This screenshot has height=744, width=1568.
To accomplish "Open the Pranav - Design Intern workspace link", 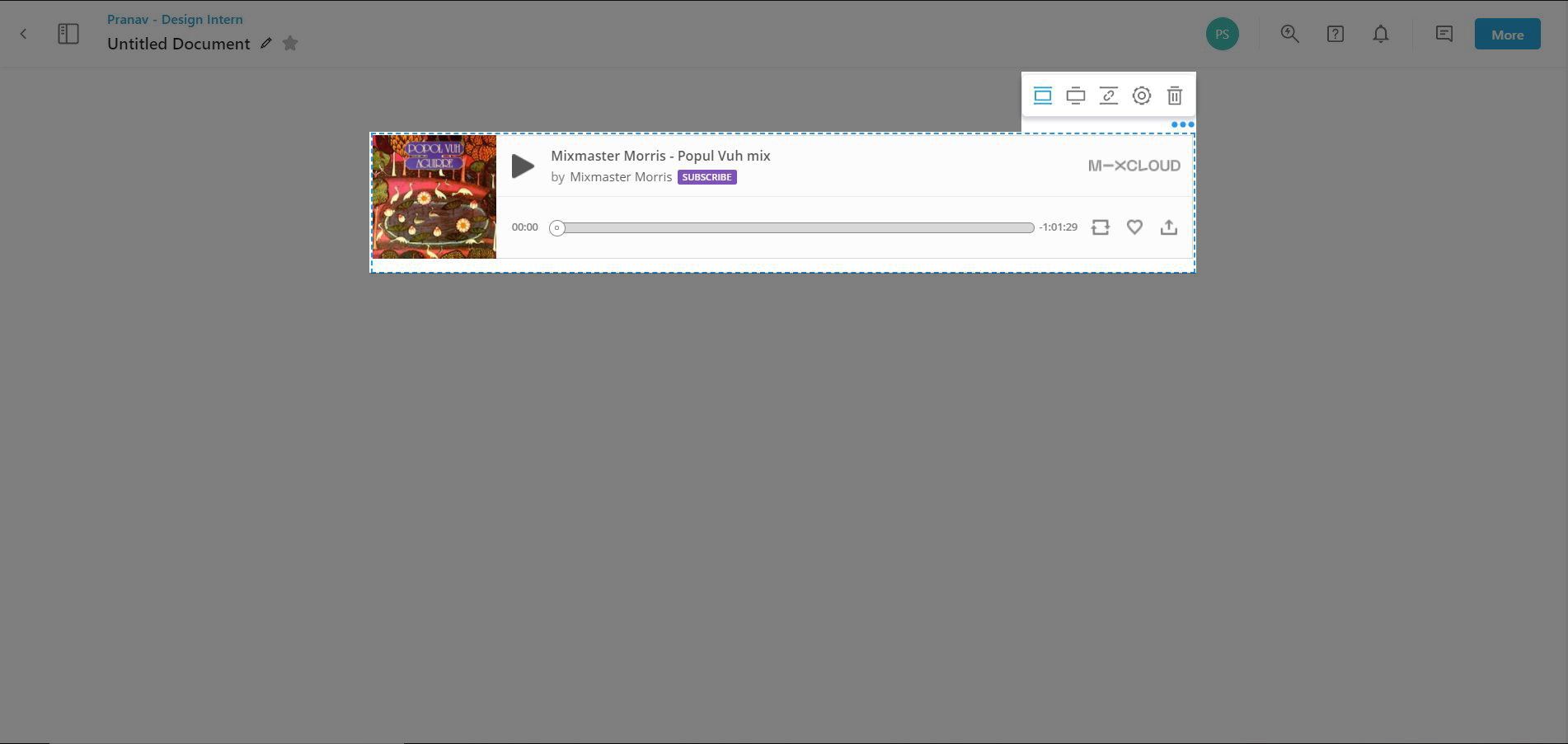I will pyautogui.click(x=175, y=19).
